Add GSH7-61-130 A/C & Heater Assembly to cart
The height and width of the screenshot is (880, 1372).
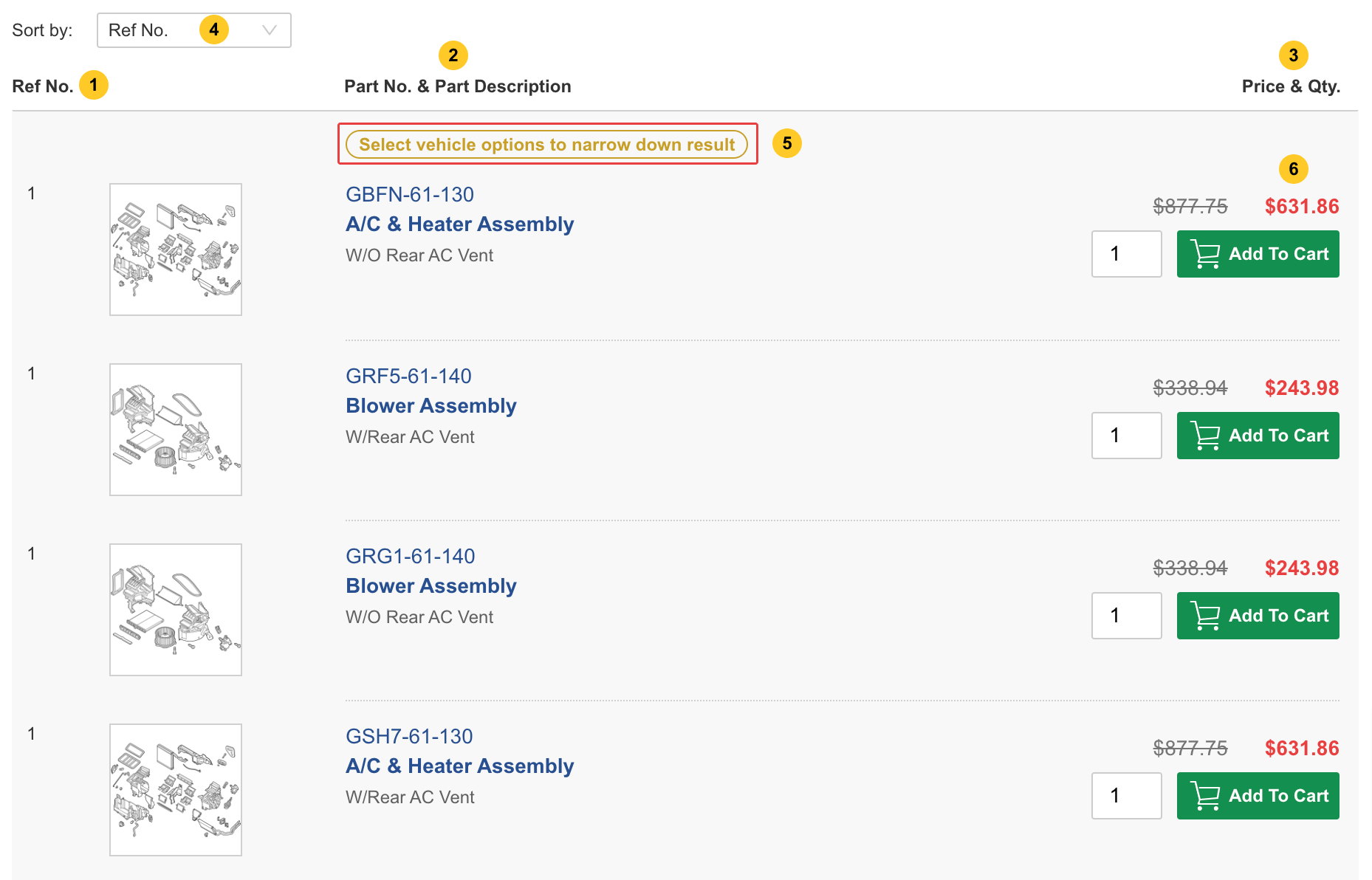tap(1258, 795)
